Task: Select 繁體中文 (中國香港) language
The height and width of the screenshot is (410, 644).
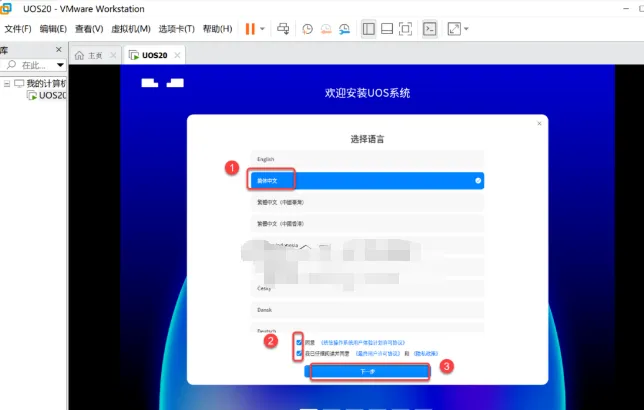Action: (367, 223)
